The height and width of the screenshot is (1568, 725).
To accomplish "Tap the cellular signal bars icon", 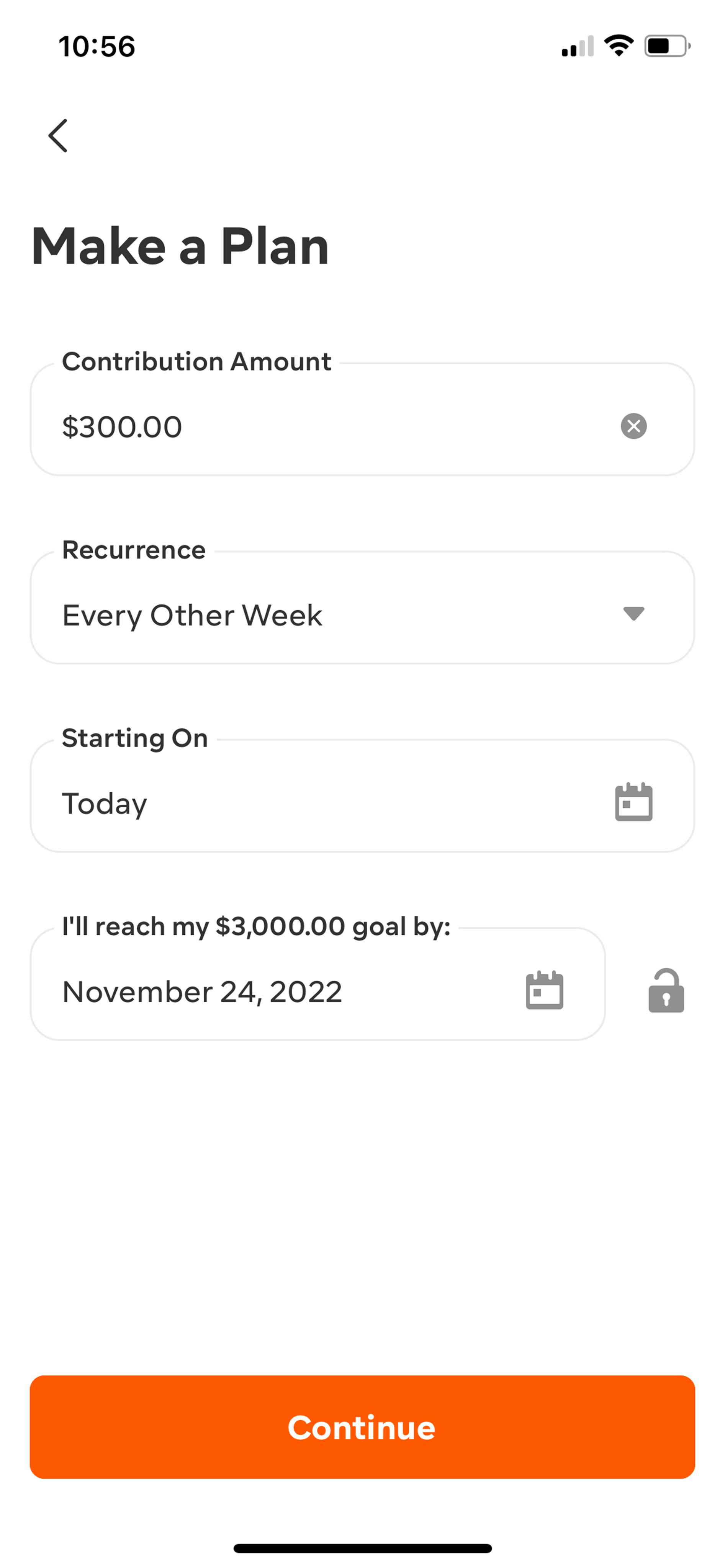I will 577,46.
